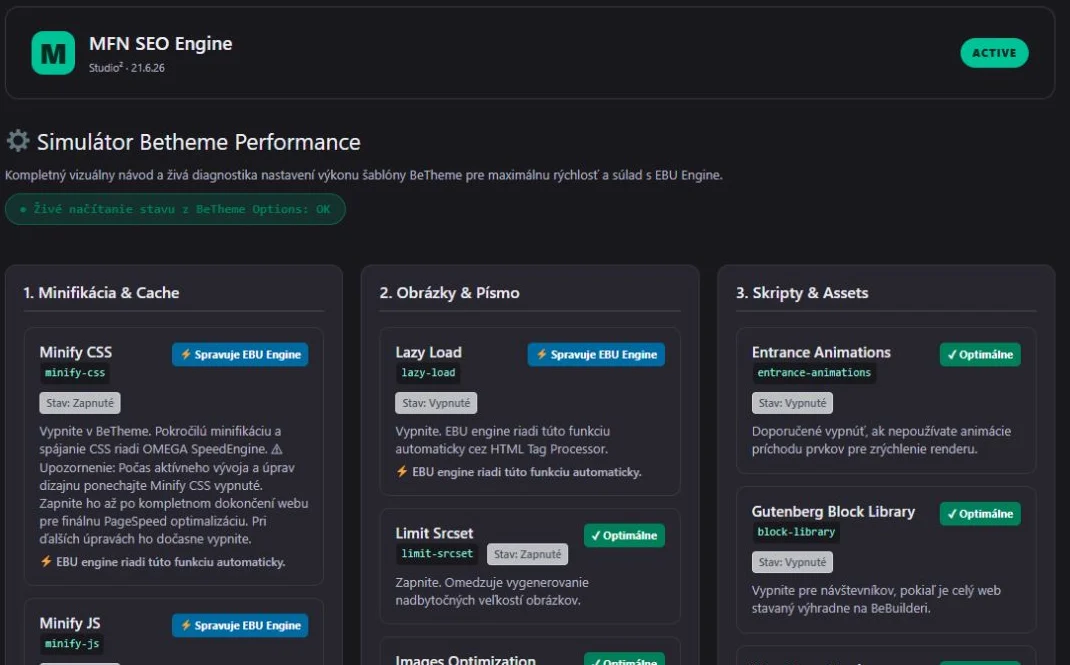Click the minify-js code tag
Viewport: 1070px width, 665px height.
pyautogui.click(x=72, y=643)
